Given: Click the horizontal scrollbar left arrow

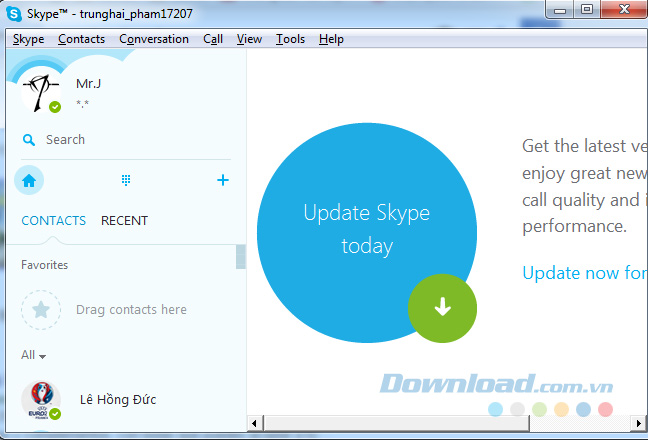Looking at the screenshot, I should click(254, 423).
